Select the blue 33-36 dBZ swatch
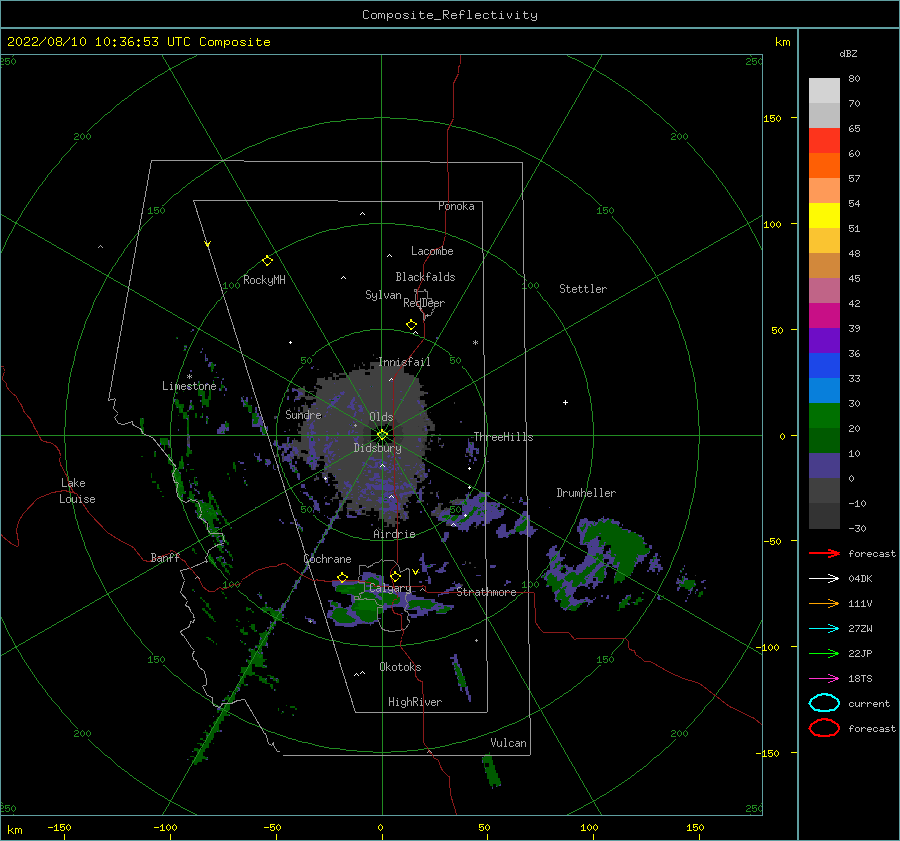Screen dimensions: 900x841 click(824, 366)
